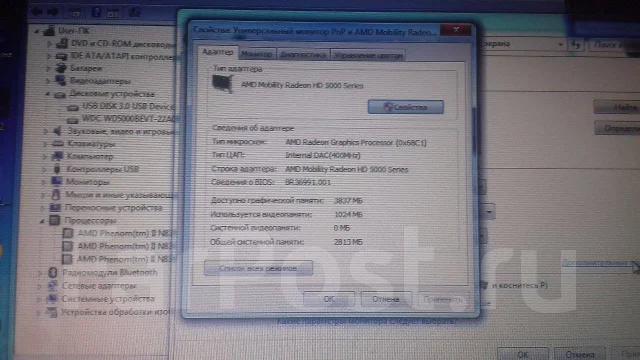Screen dimensions: 640x360
Task: Click the Определить button in display settings
Action: 618,128
